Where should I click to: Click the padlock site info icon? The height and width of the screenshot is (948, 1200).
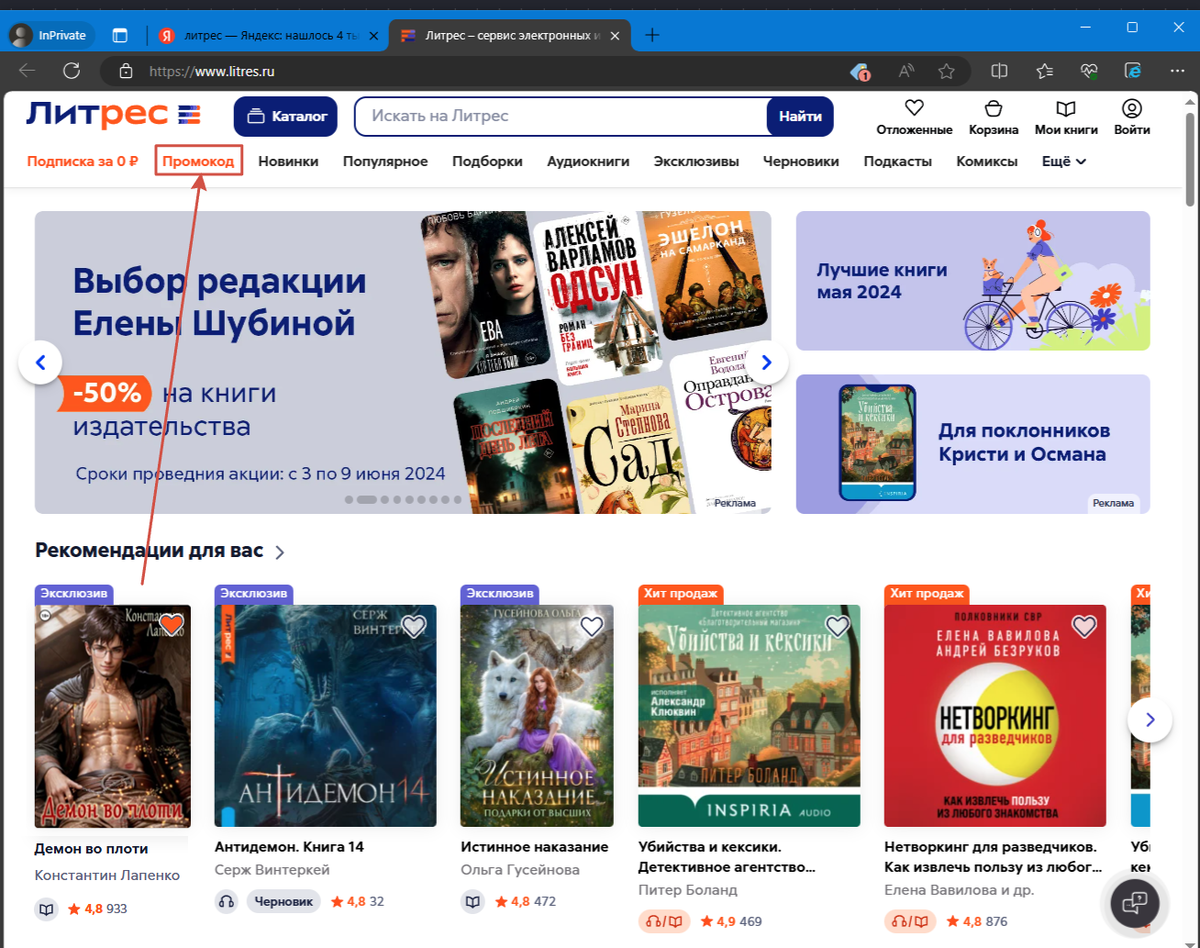point(126,71)
